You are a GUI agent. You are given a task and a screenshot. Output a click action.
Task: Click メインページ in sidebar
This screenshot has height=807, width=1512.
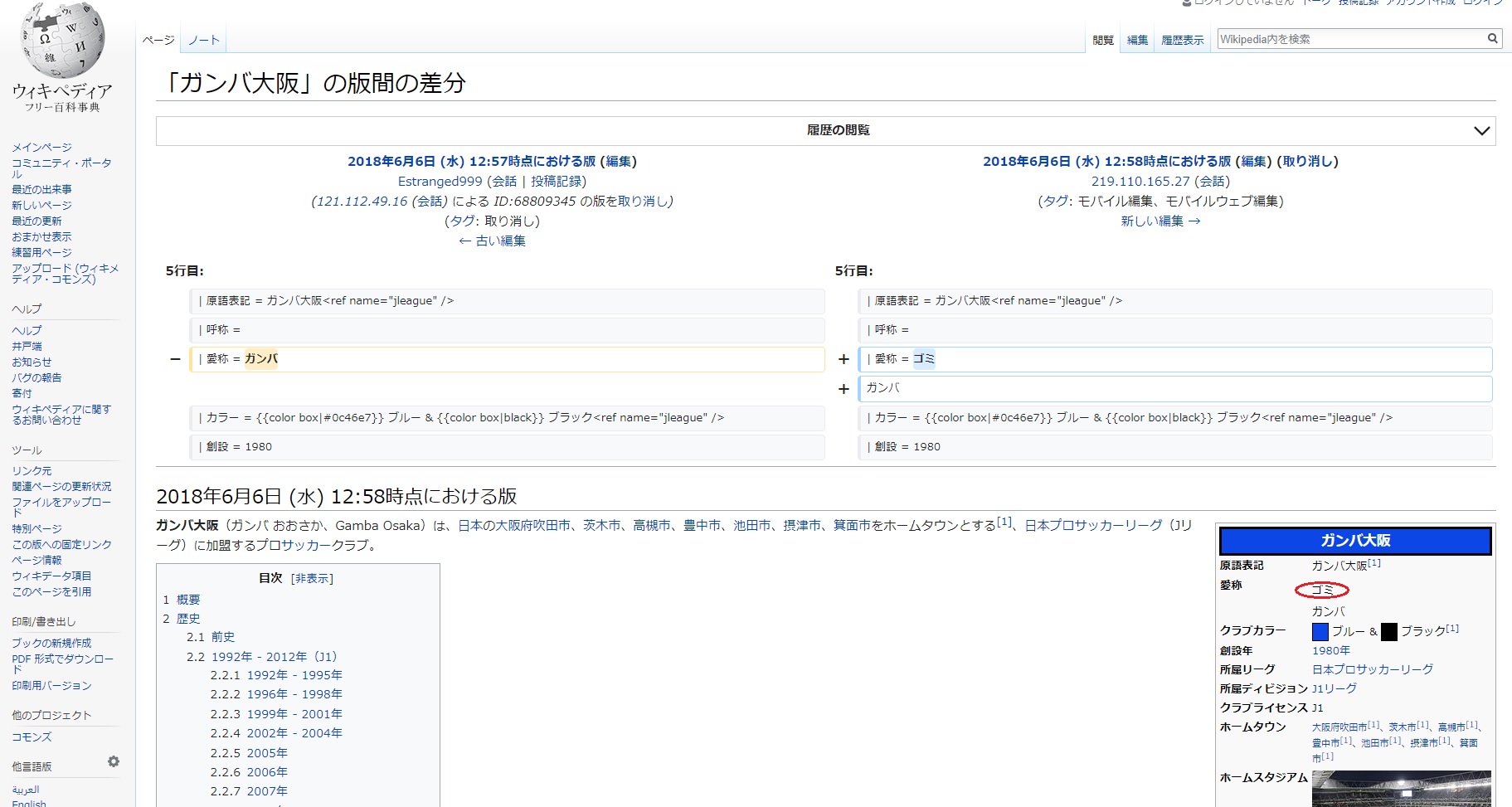pos(41,147)
